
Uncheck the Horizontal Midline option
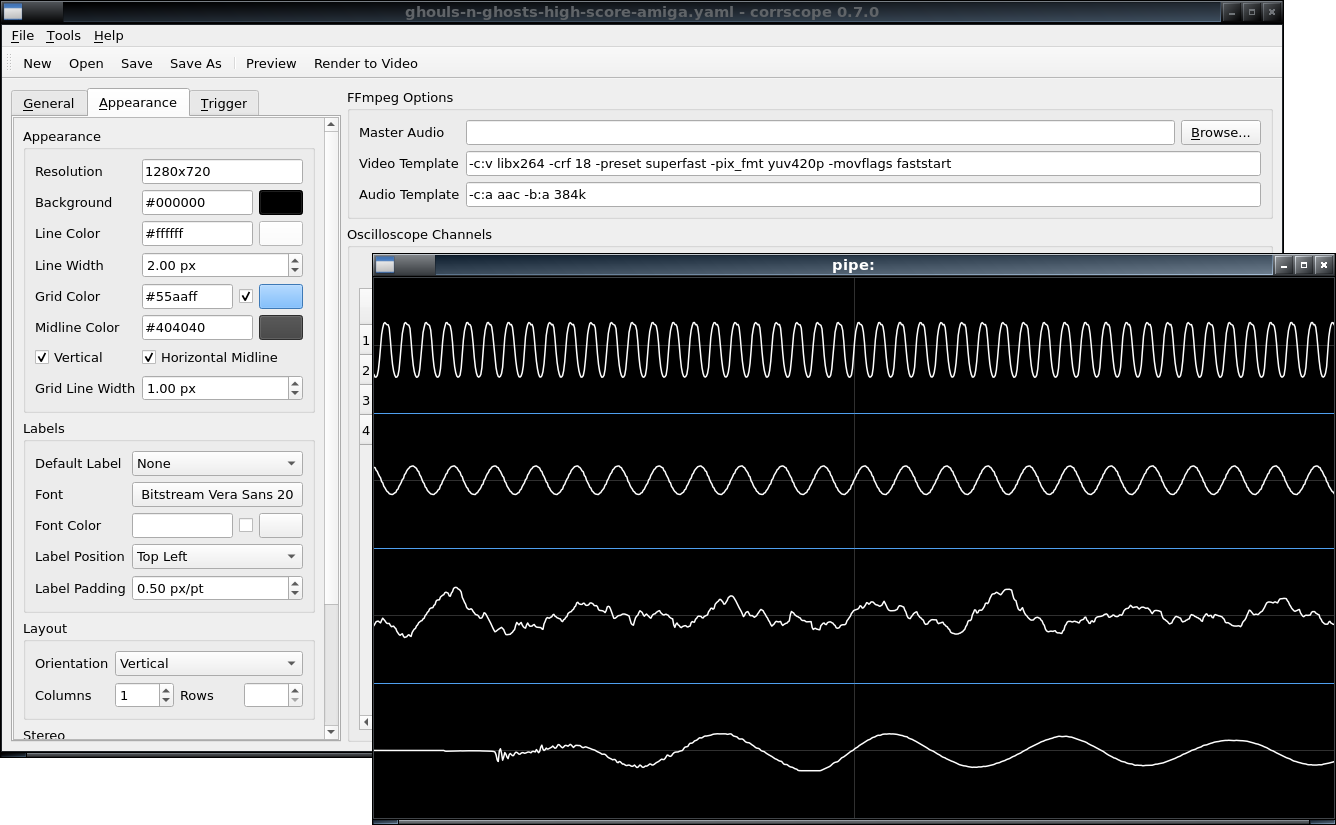coord(149,357)
